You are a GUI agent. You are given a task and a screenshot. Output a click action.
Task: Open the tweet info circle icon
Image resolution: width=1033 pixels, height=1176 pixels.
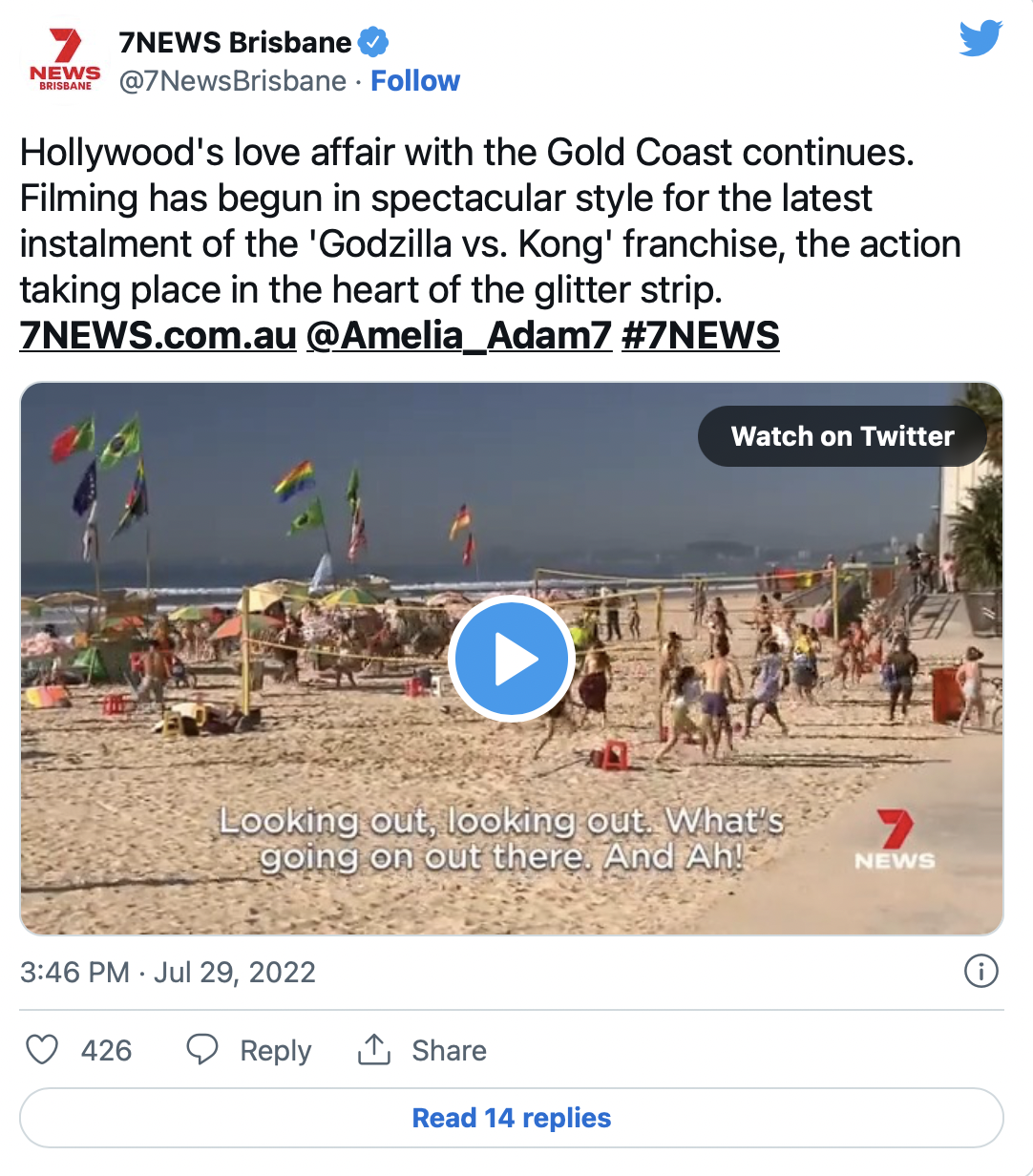[980, 972]
